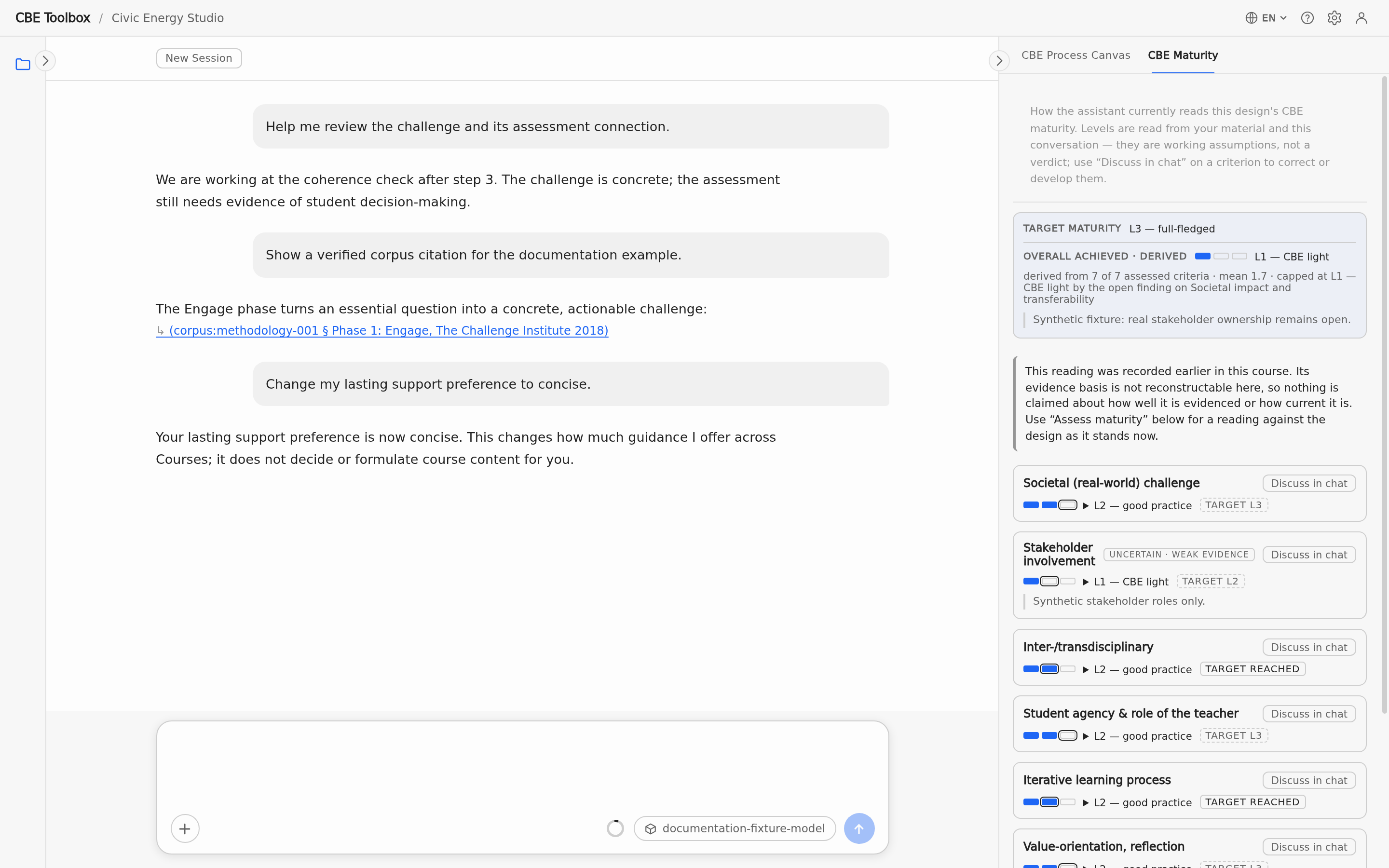This screenshot has width=1389, height=868.
Task: Discuss Value-orientation, reflection in chat
Action: point(1308,847)
